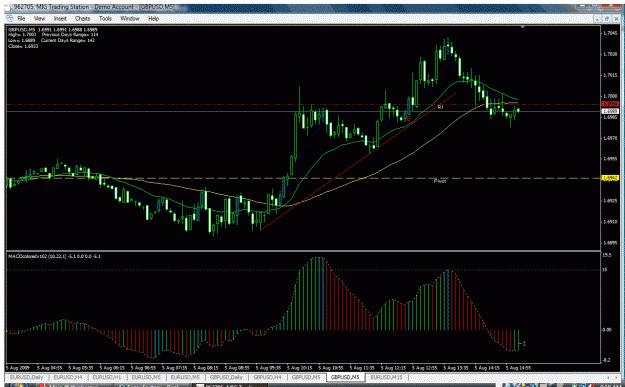Screen dimensions: 625x387
Task: Click the Pivot level label
Action: coord(440,181)
